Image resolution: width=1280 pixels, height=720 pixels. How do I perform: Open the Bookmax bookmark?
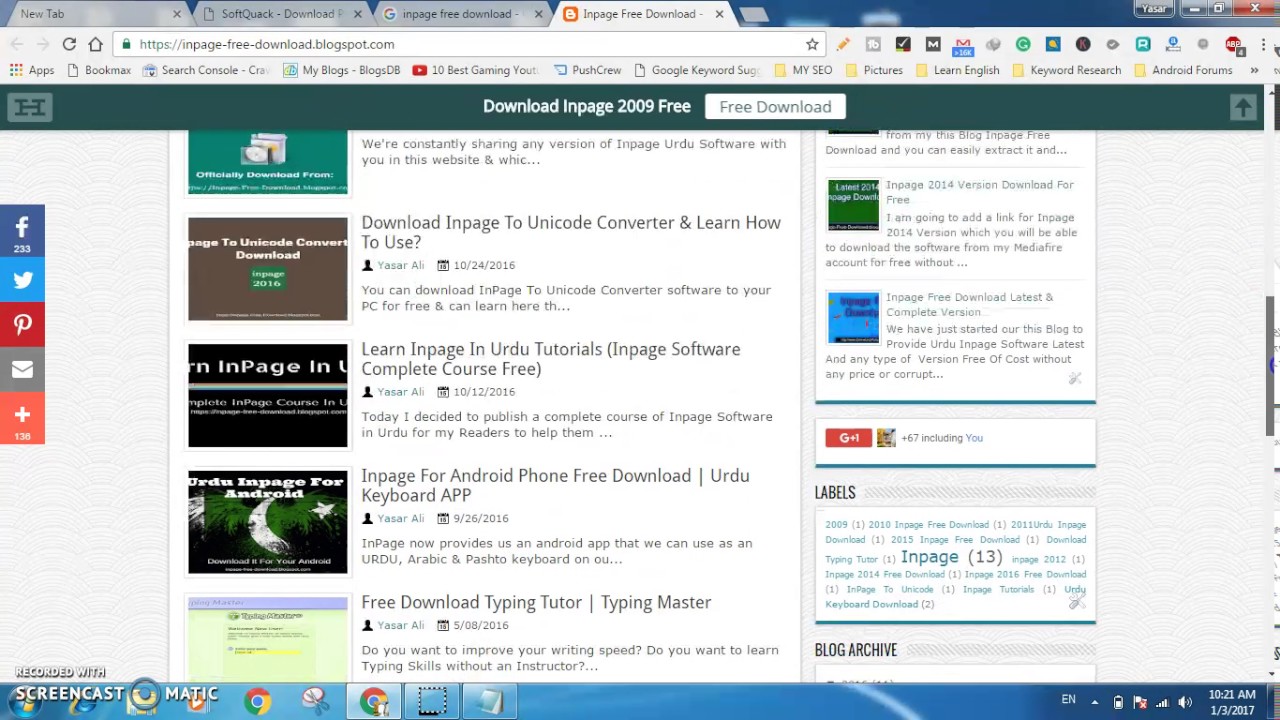[x=98, y=70]
